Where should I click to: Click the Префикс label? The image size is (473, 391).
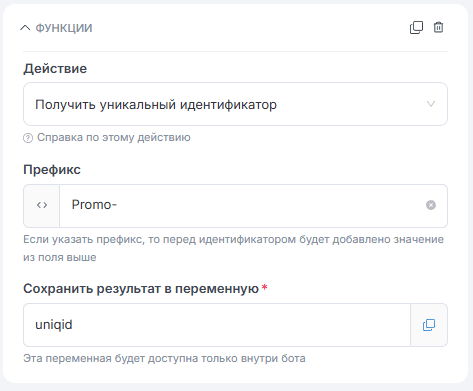click(52, 170)
